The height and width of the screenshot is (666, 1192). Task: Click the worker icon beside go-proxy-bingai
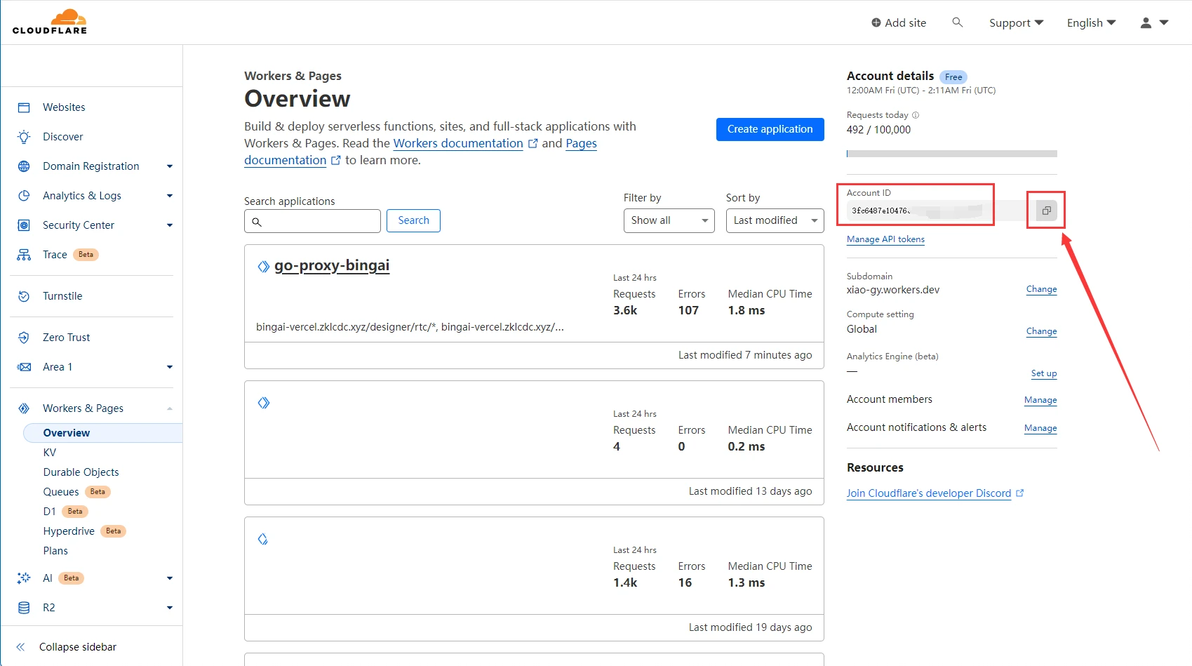[x=263, y=266]
